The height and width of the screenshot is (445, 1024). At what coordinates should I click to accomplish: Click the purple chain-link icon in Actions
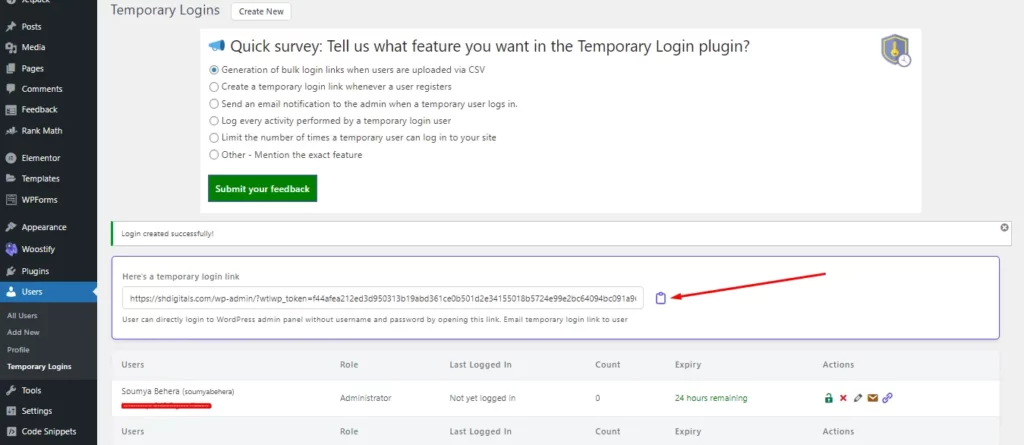[887, 398]
